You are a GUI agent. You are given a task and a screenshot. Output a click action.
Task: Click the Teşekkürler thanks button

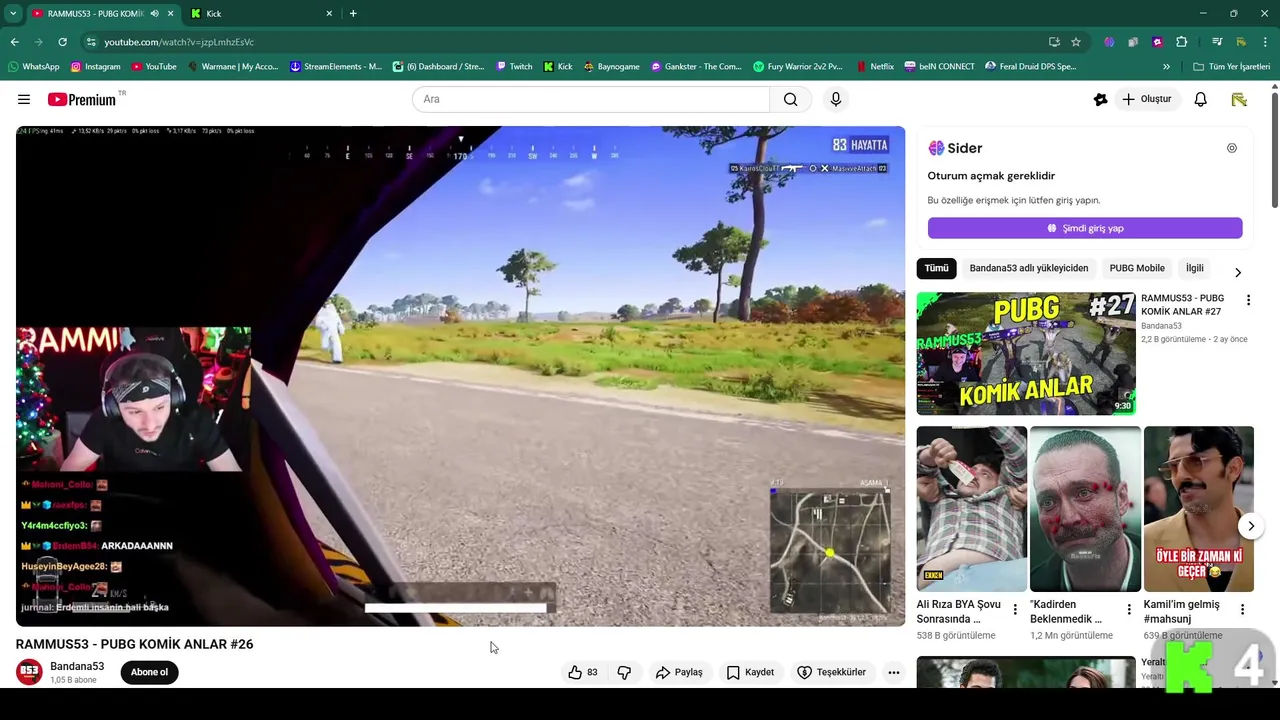(x=831, y=672)
